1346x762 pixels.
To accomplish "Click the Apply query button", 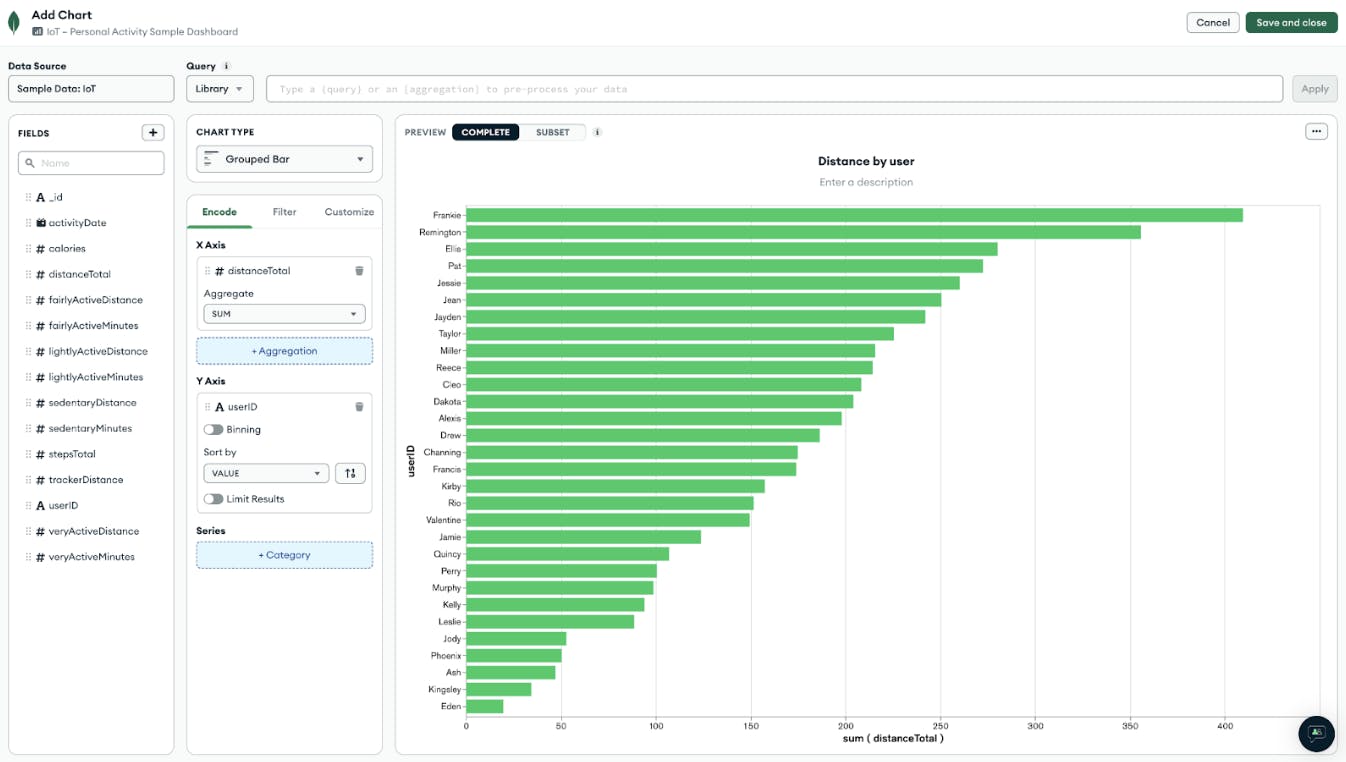I will click(x=1315, y=89).
